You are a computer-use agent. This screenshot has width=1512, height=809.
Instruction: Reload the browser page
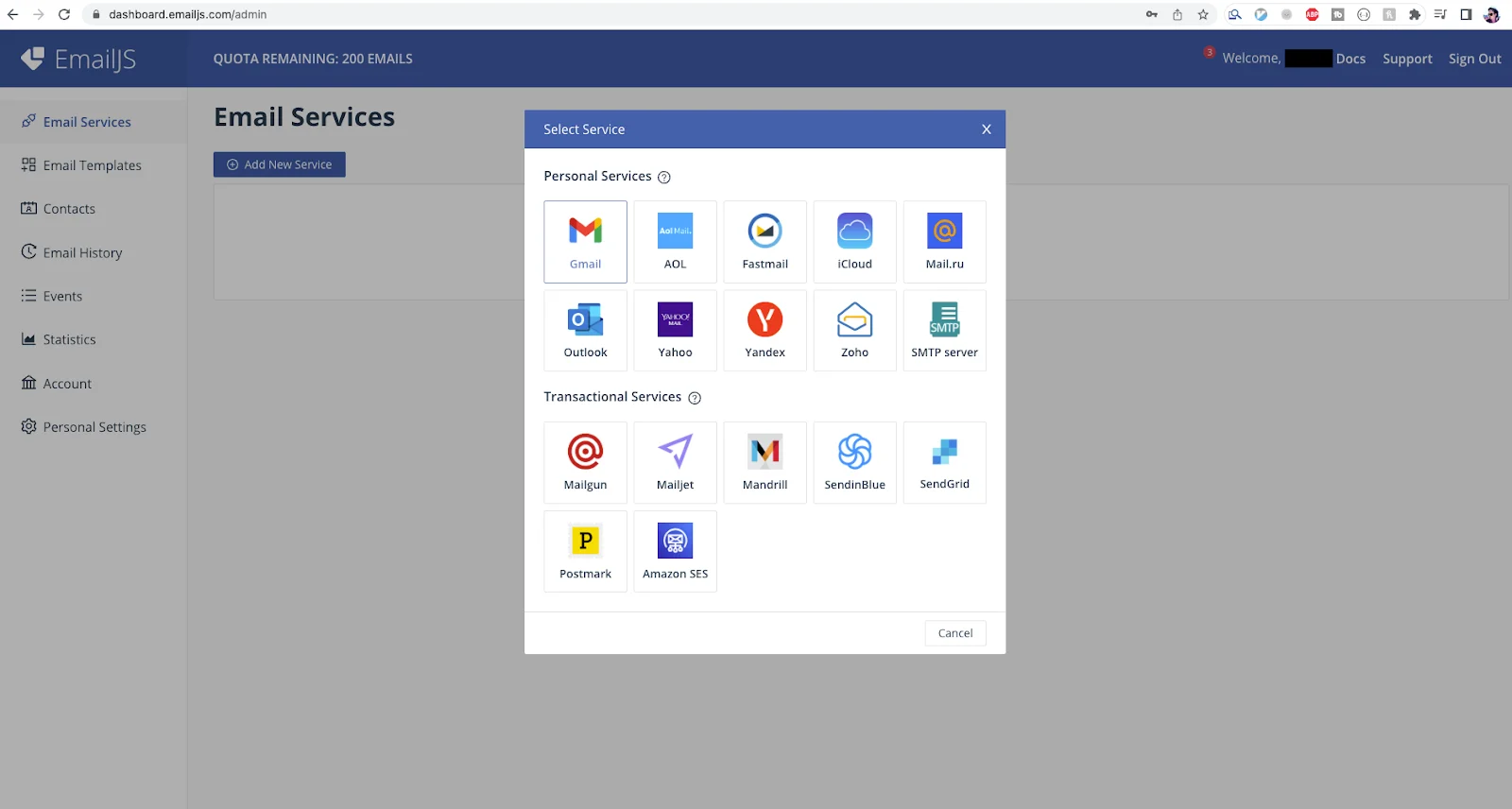[x=64, y=14]
